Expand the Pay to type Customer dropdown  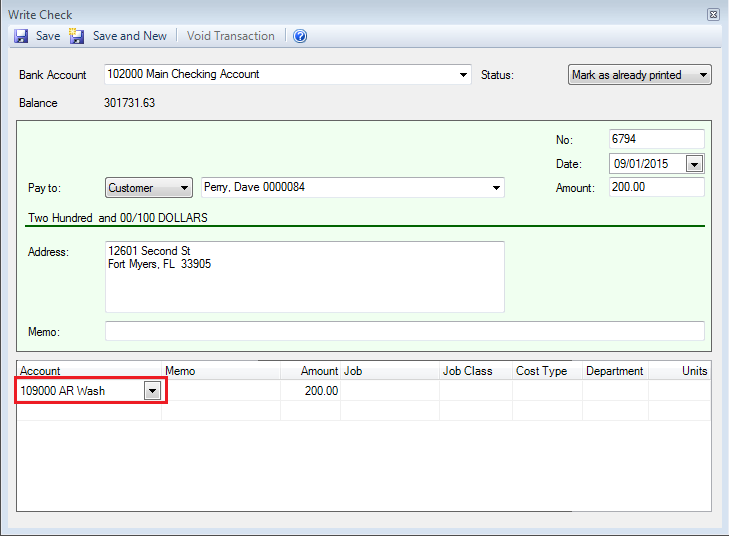pos(183,188)
